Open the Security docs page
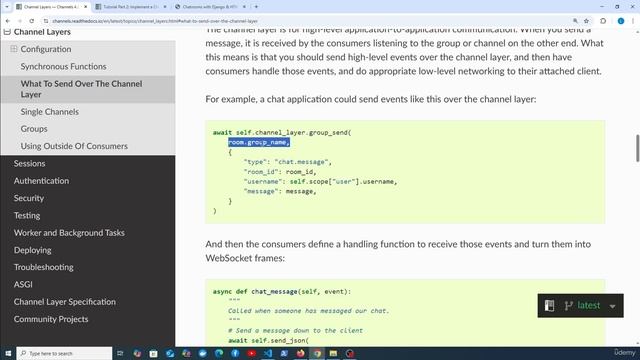The height and width of the screenshot is (360, 640). 29,198
